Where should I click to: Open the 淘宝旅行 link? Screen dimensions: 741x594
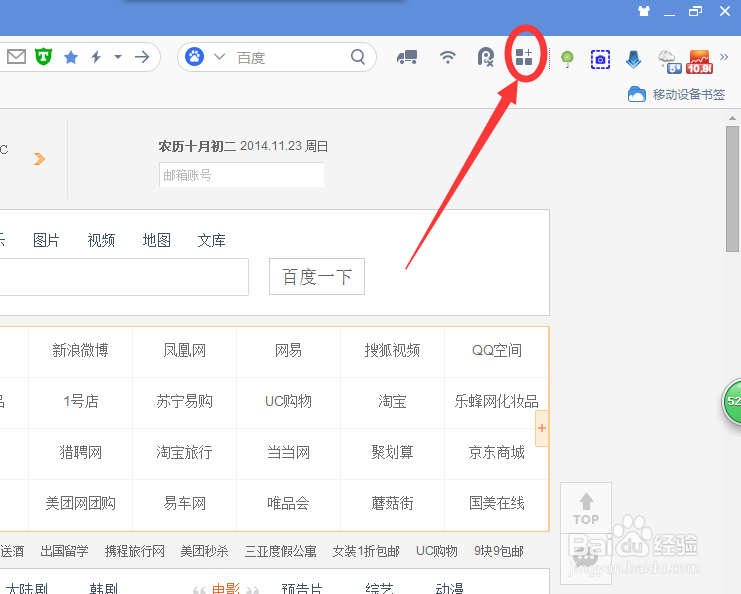184,452
